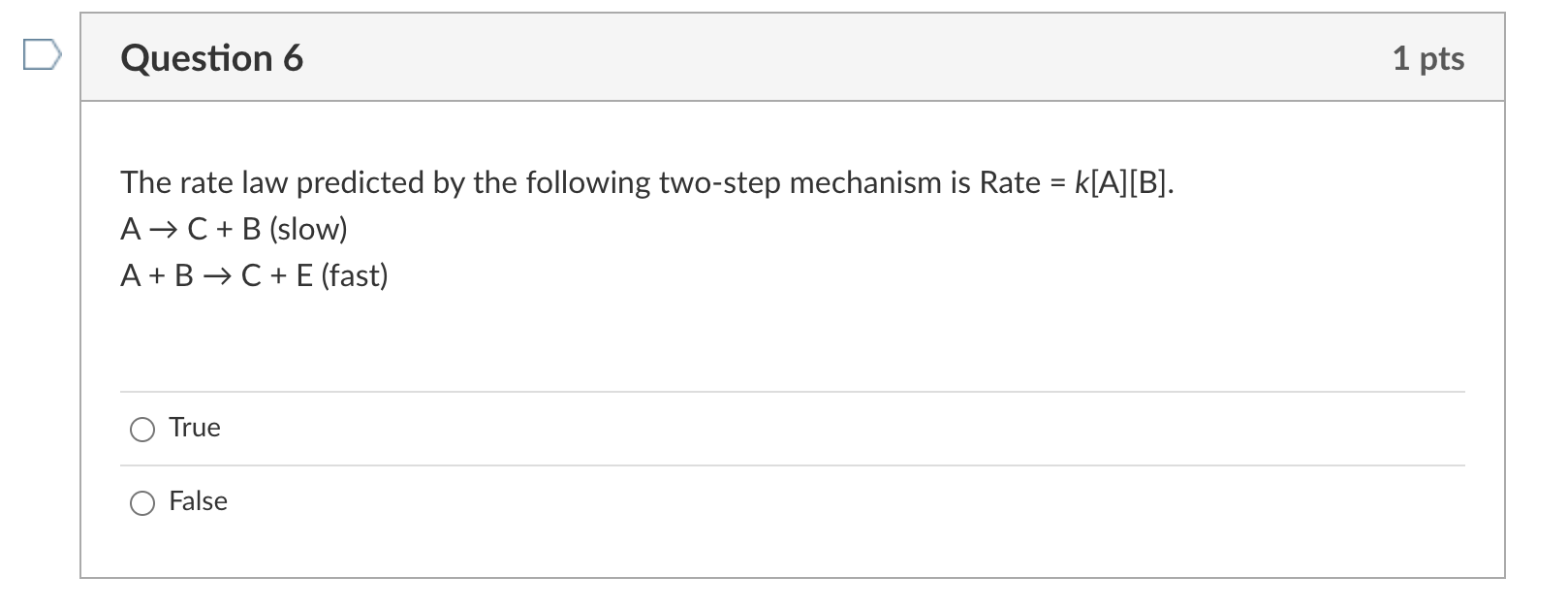Click the arrow in the fast step
This screenshot has width=1568, height=609.
pyautogui.click(x=217, y=276)
